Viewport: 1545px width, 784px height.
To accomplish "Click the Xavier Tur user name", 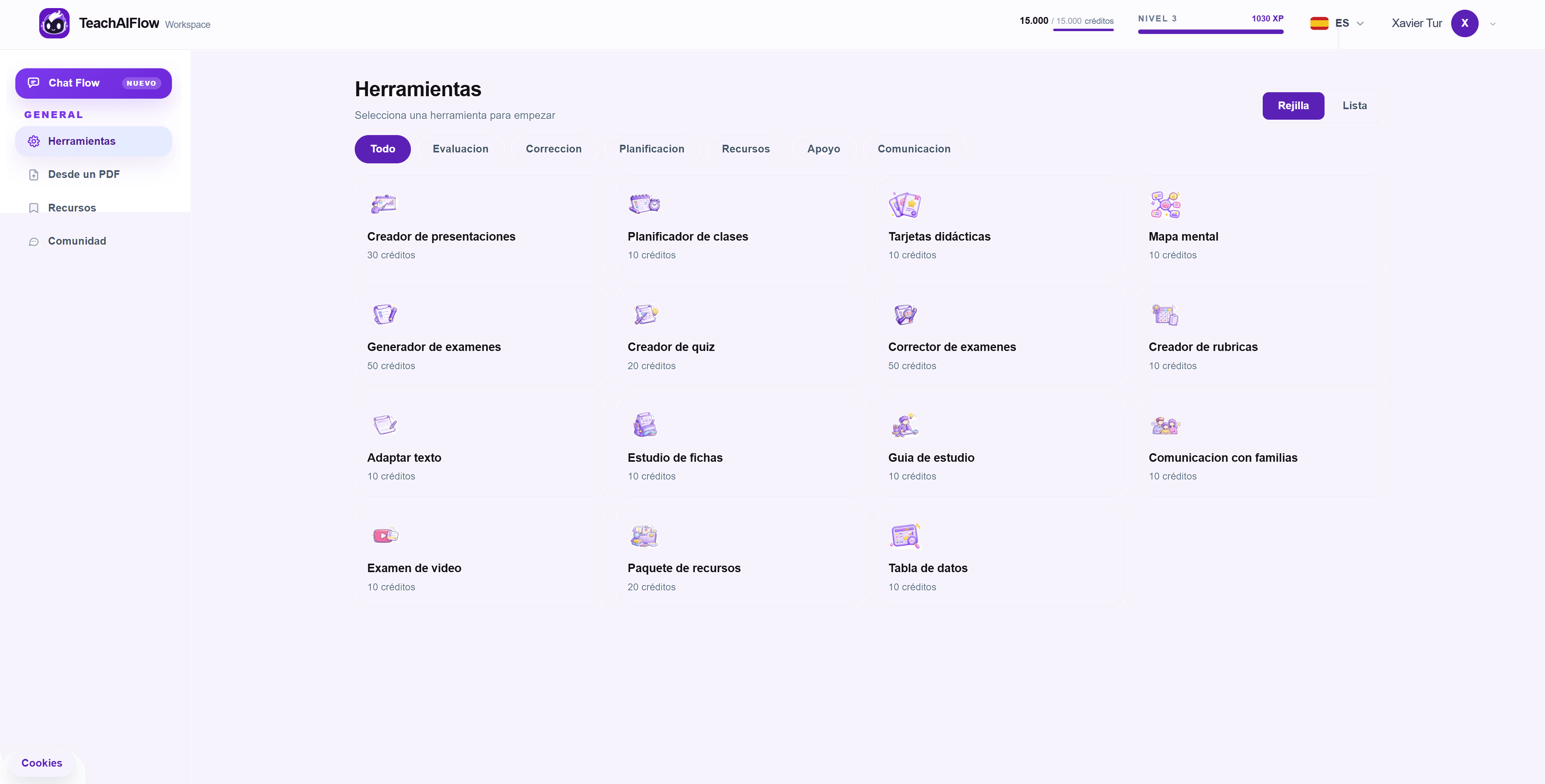I will [x=1417, y=23].
